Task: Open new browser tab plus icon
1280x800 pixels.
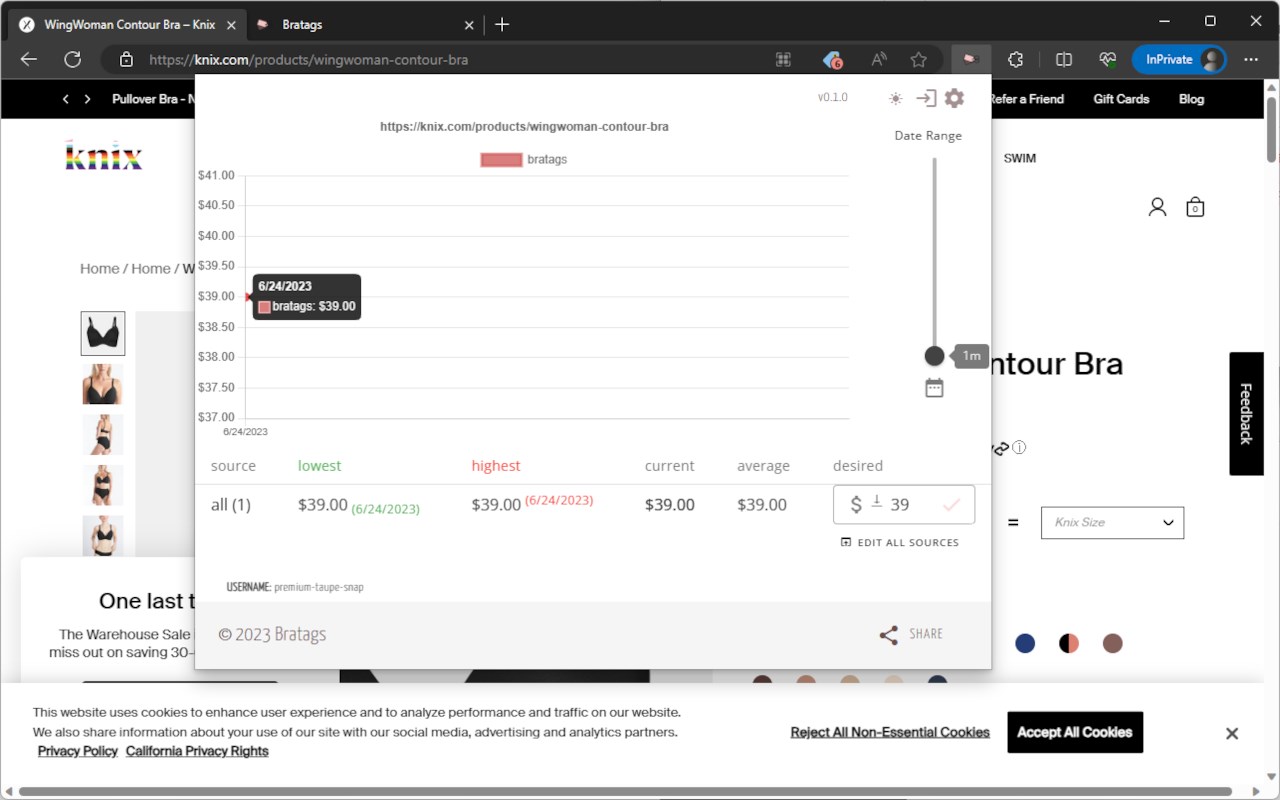Action: (x=502, y=24)
